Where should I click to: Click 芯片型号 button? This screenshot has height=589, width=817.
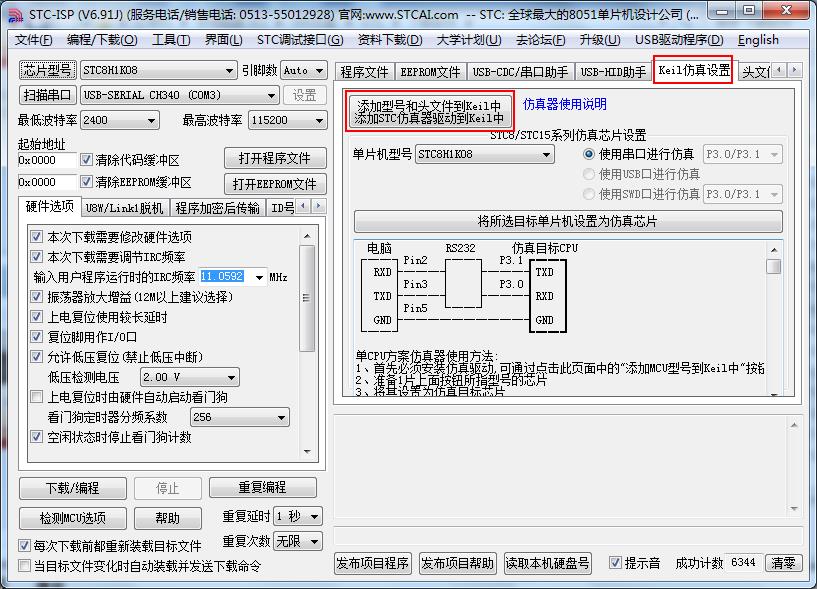tap(47, 70)
